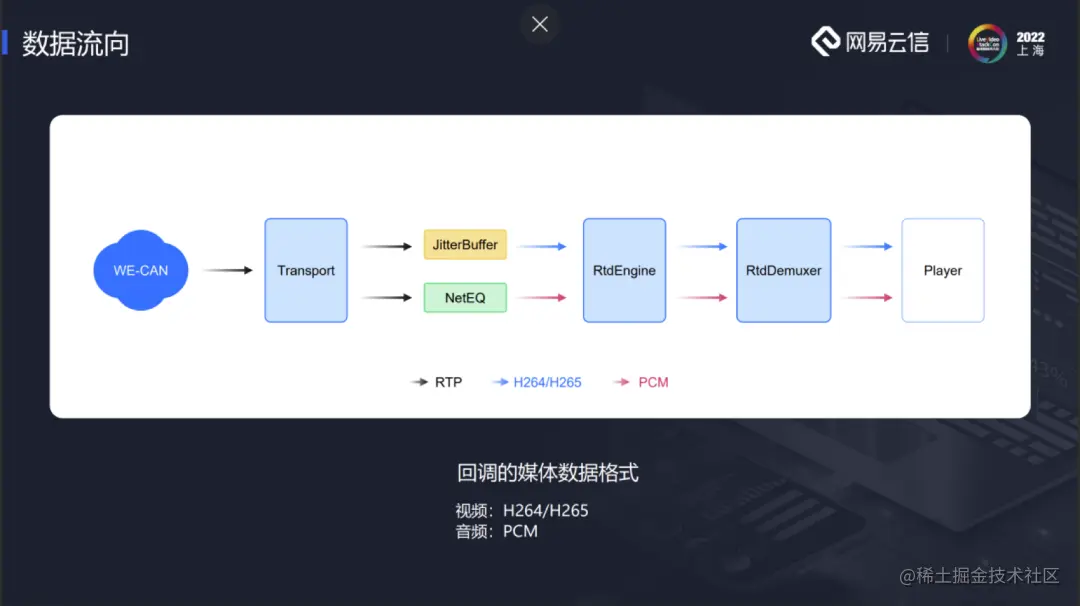Click the RTP legend label
The height and width of the screenshot is (606, 1080).
[x=448, y=382]
